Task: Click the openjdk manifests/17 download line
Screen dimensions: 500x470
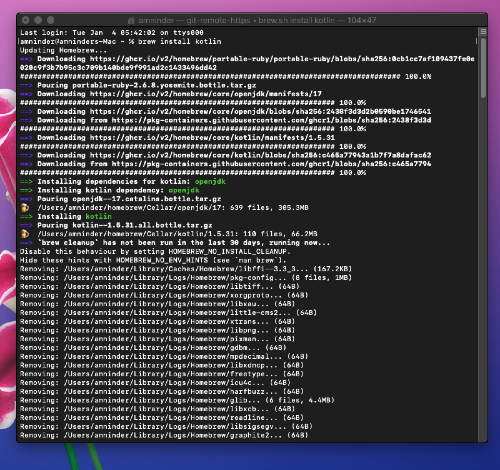Action: [171, 94]
